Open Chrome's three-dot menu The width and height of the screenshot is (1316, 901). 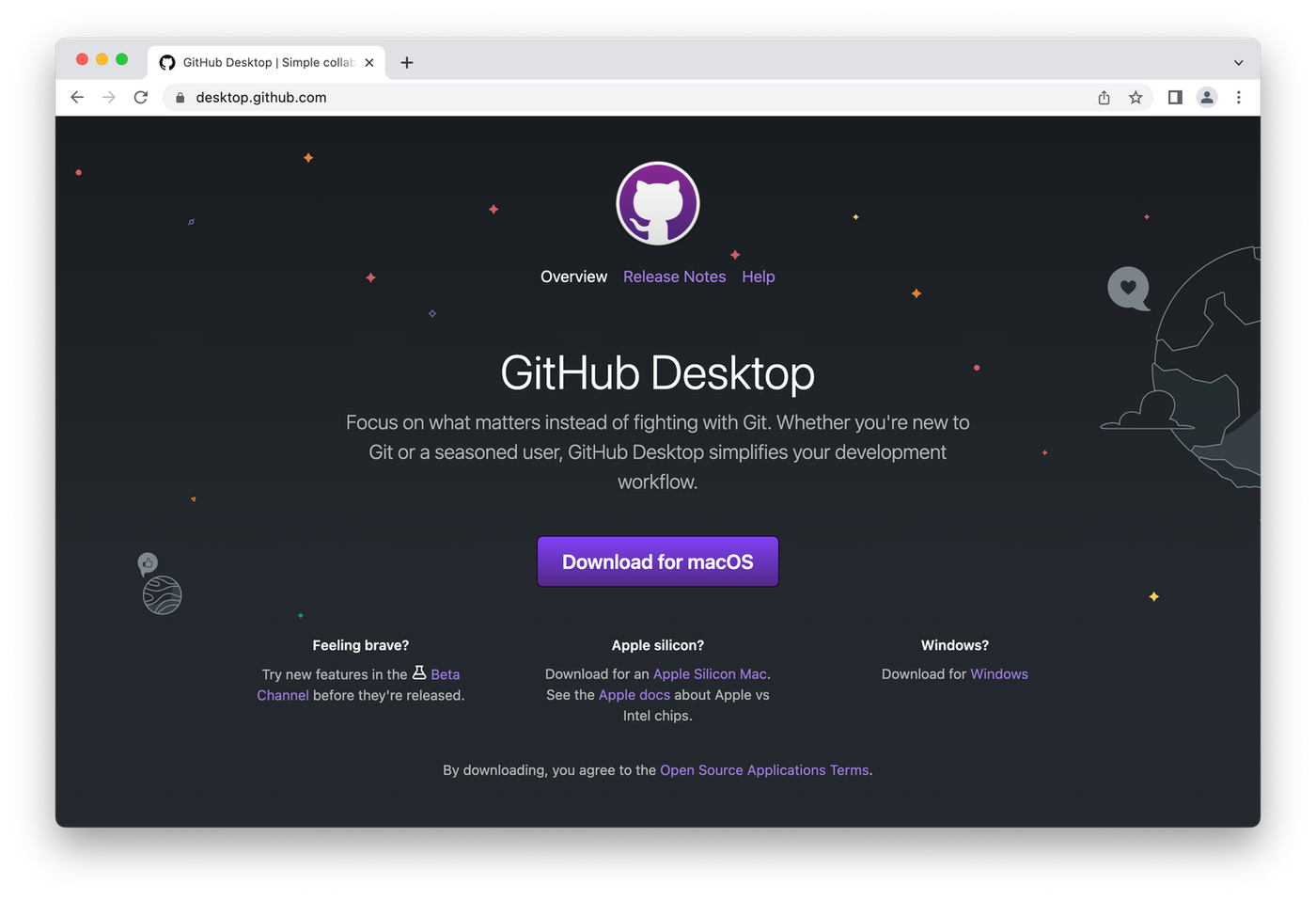(x=1239, y=97)
